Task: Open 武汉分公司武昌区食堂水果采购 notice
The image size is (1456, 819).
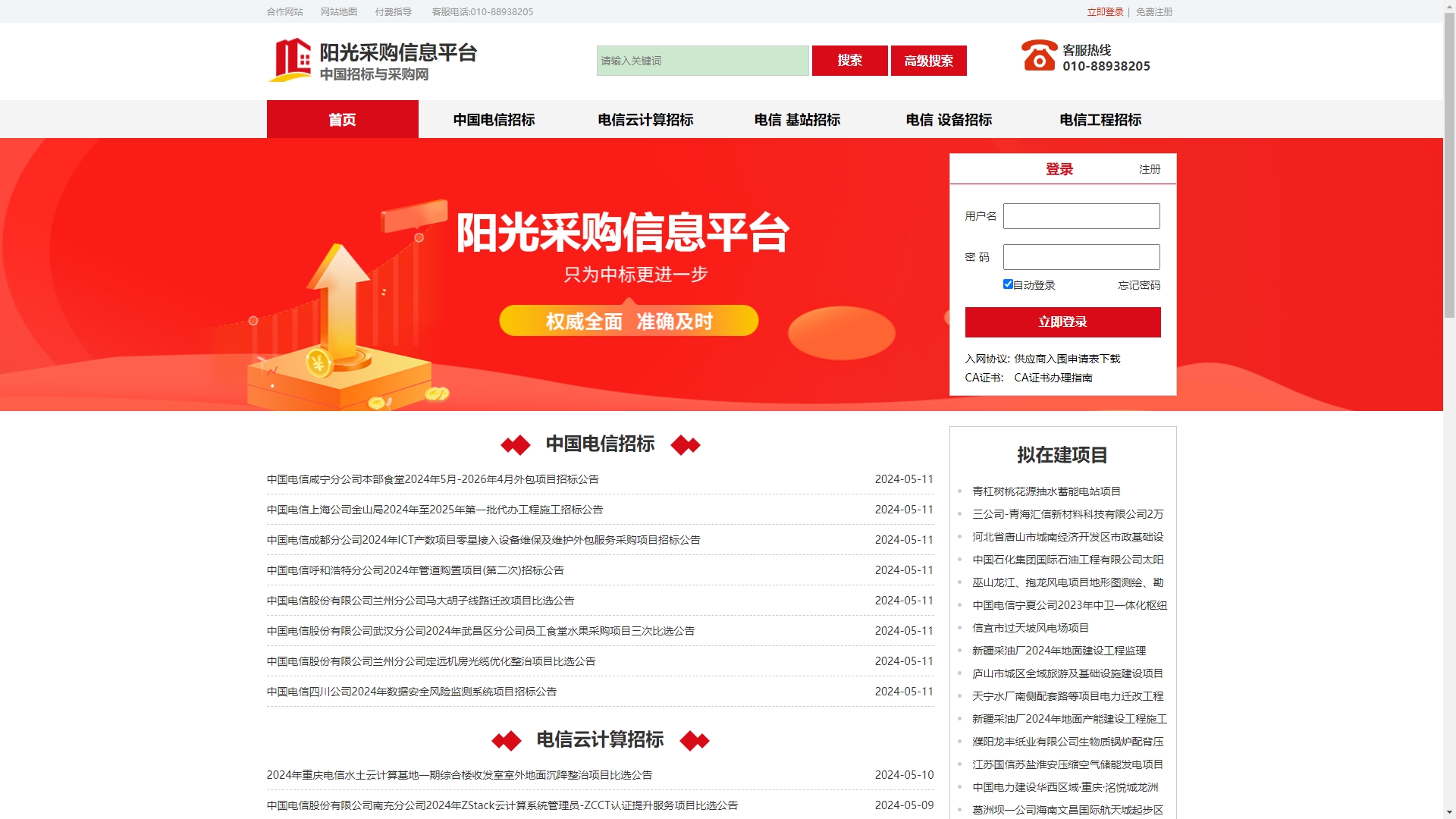Action: [x=481, y=631]
